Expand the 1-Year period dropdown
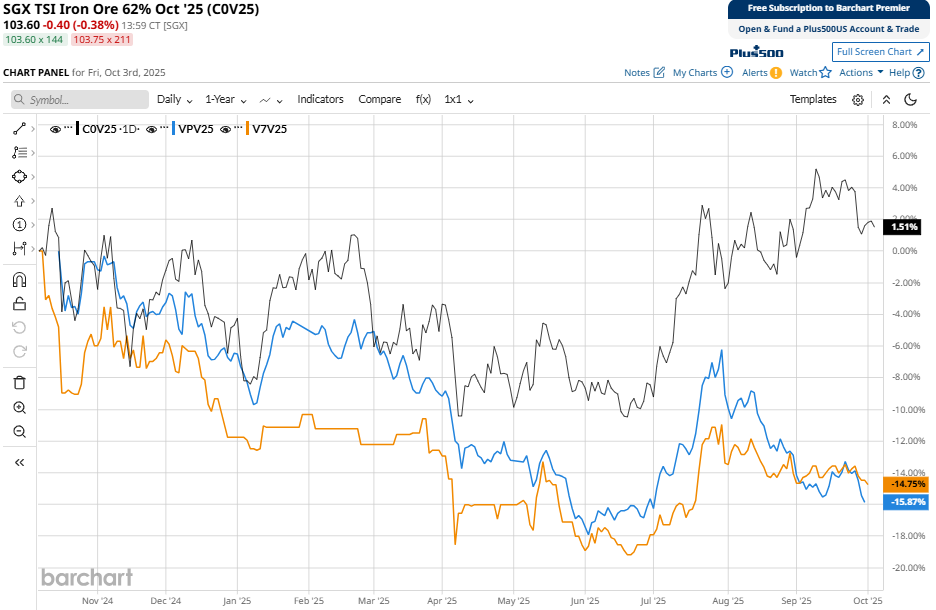This screenshot has height=610, width=936. coord(225,100)
